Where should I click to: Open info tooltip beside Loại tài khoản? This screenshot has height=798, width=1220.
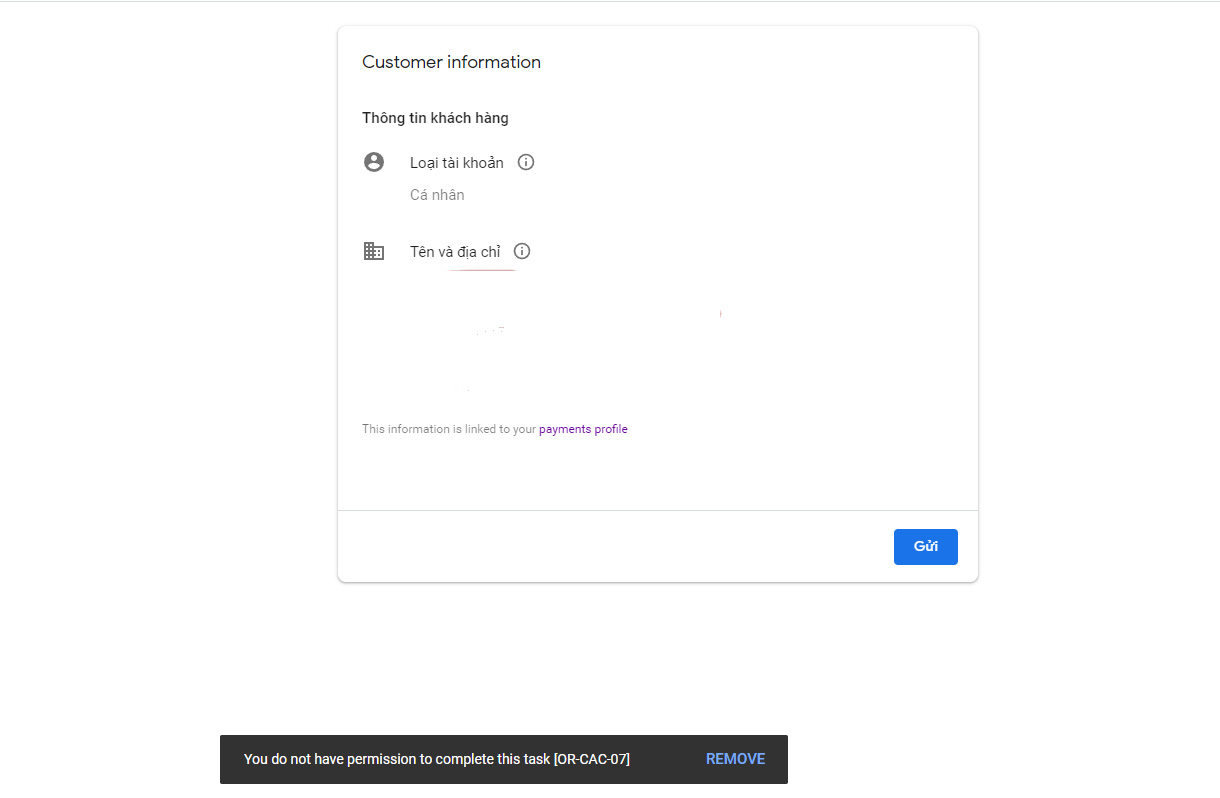[x=526, y=162]
